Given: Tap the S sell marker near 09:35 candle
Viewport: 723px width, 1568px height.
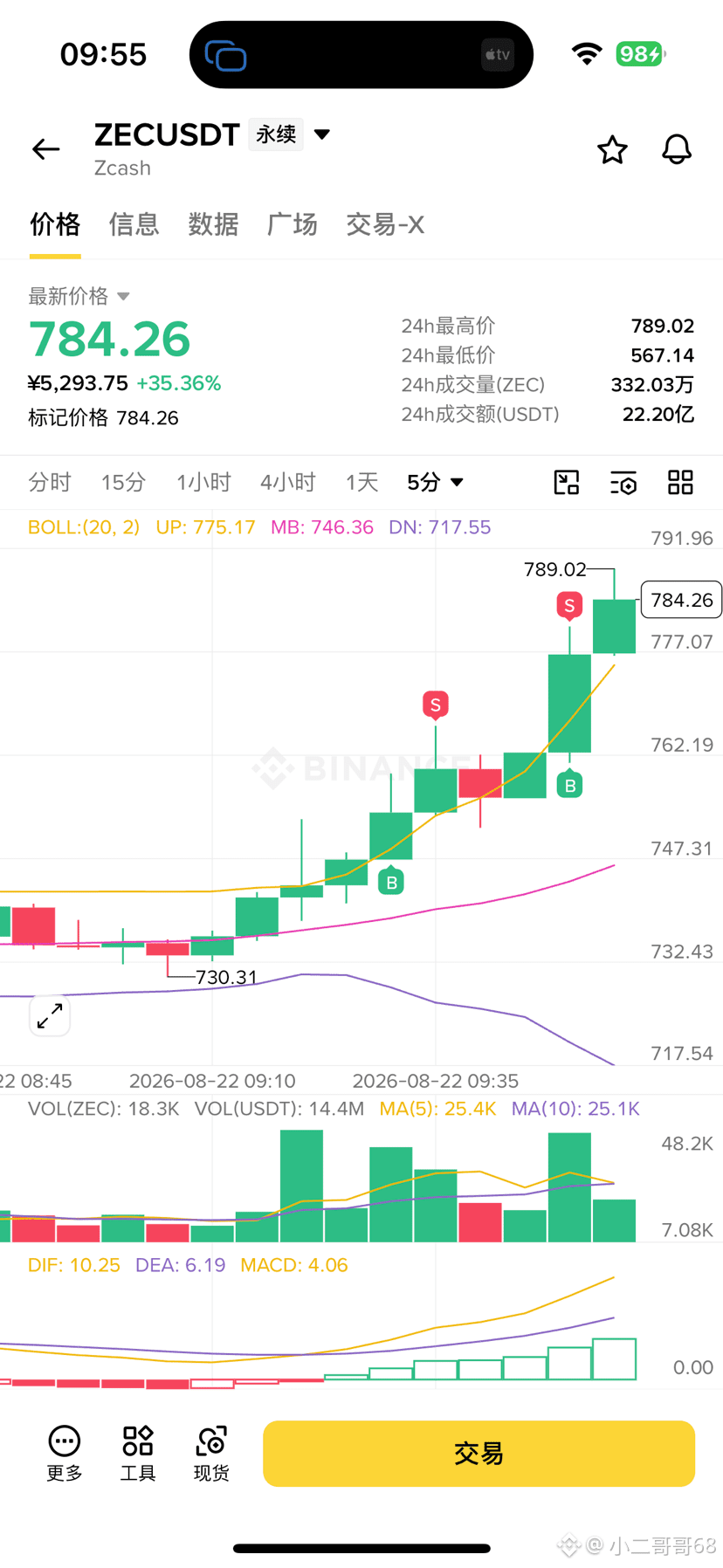Looking at the screenshot, I should [436, 705].
